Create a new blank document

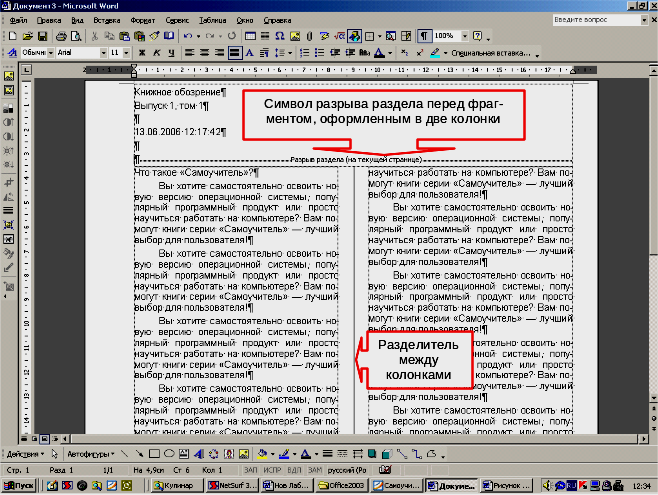click(13, 36)
